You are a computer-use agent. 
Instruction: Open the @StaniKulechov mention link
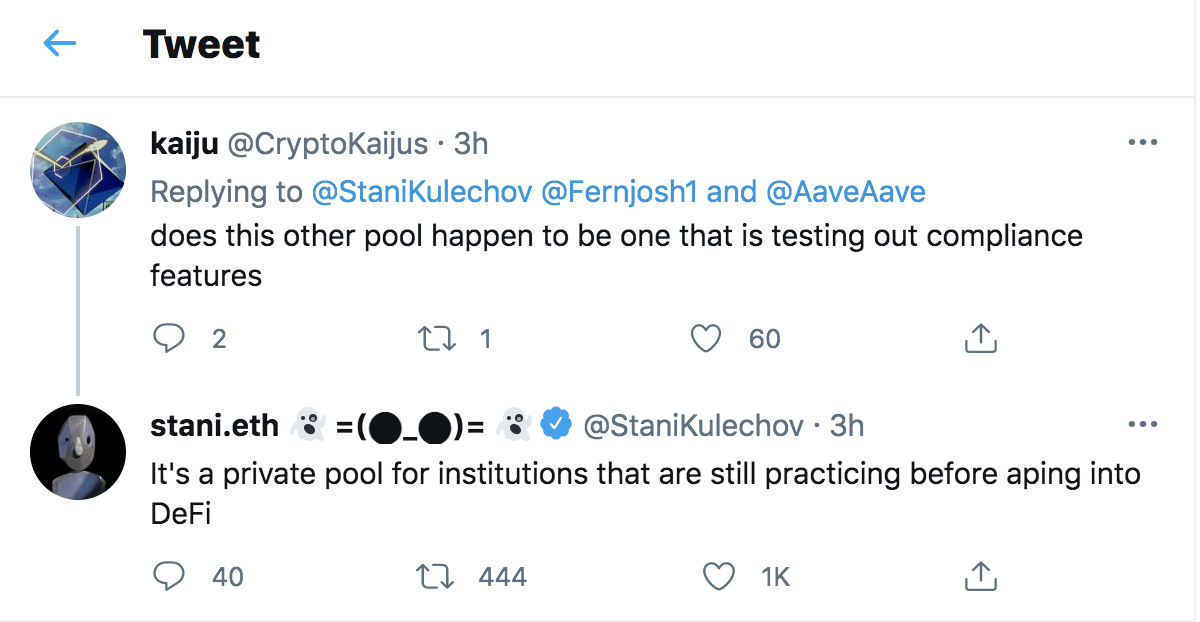click(421, 191)
